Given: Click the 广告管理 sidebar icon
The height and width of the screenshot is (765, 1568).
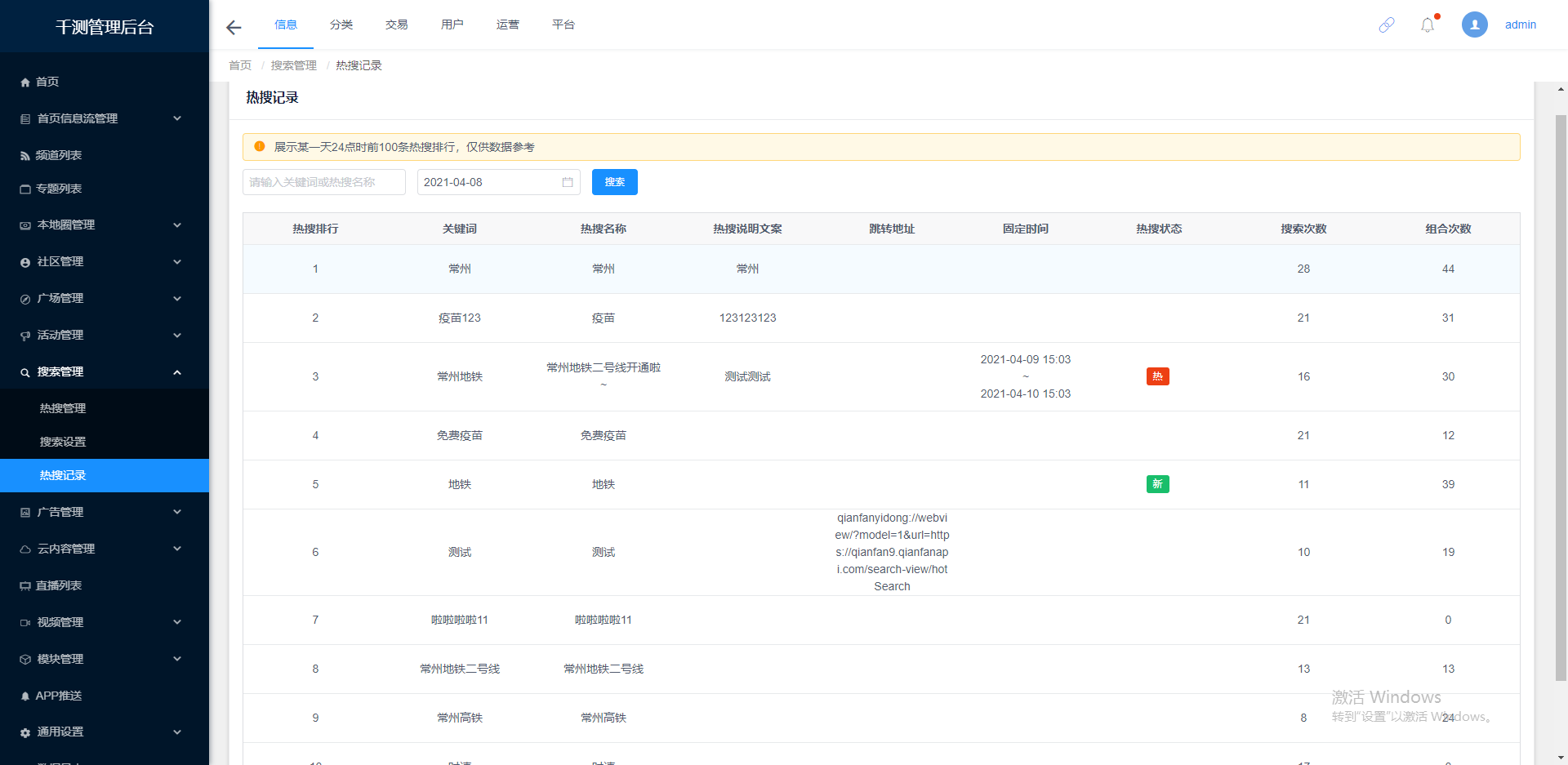Looking at the screenshot, I should (x=25, y=513).
